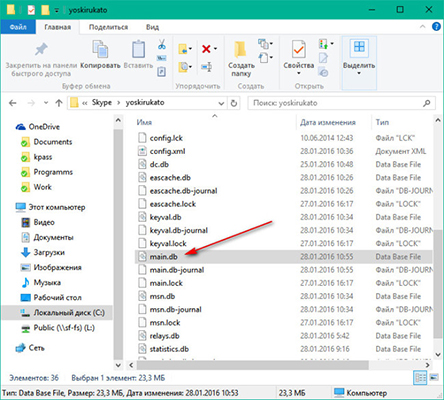Open the blue help question mark
The height and width of the screenshot is (400, 444).
tap(436, 27)
